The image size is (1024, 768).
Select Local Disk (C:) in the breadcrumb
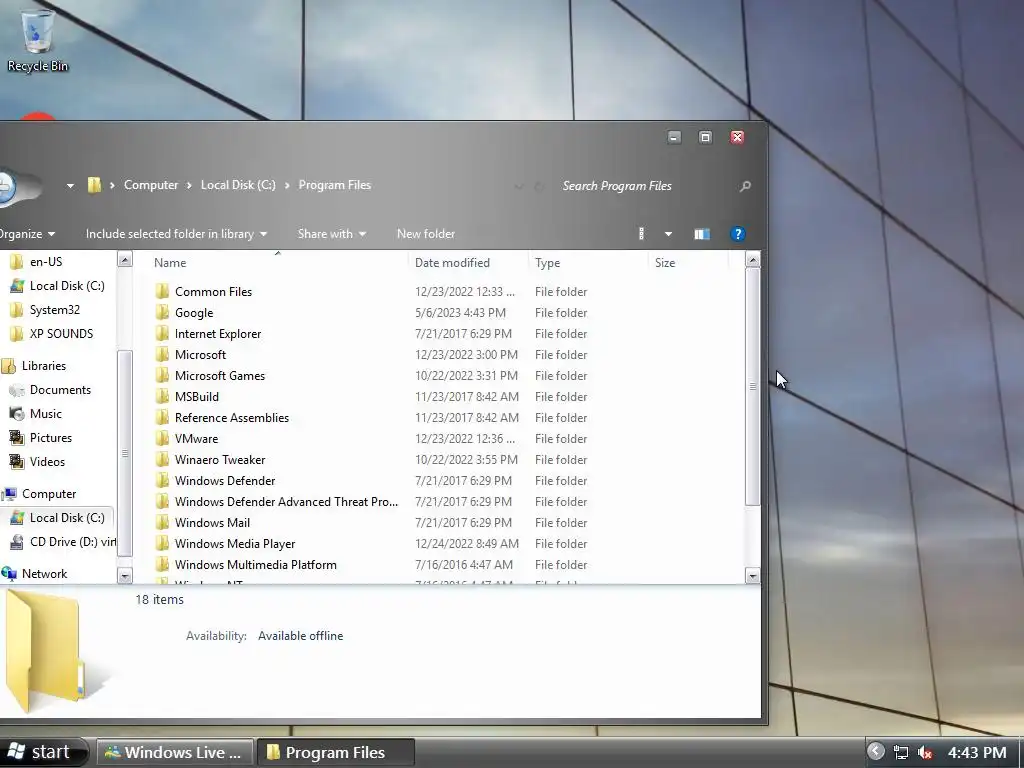click(238, 185)
